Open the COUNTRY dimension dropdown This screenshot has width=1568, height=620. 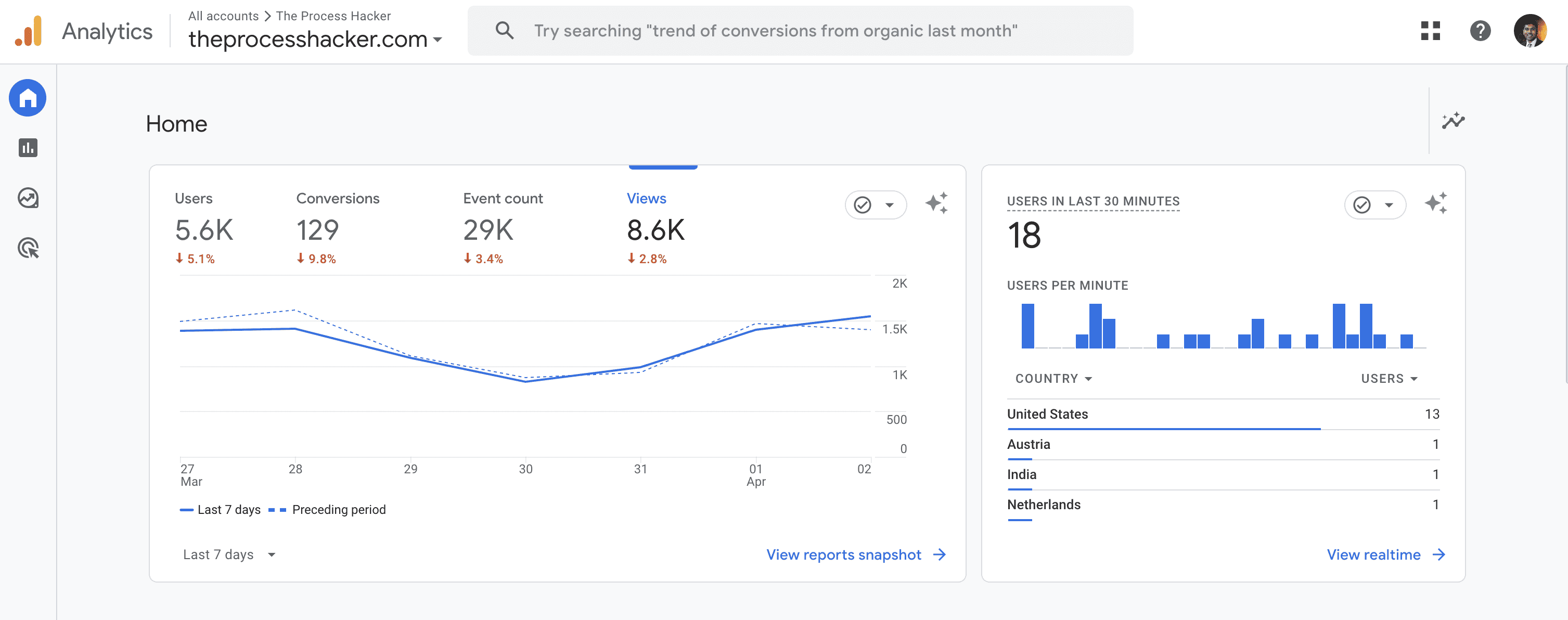tap(1053, 378)
